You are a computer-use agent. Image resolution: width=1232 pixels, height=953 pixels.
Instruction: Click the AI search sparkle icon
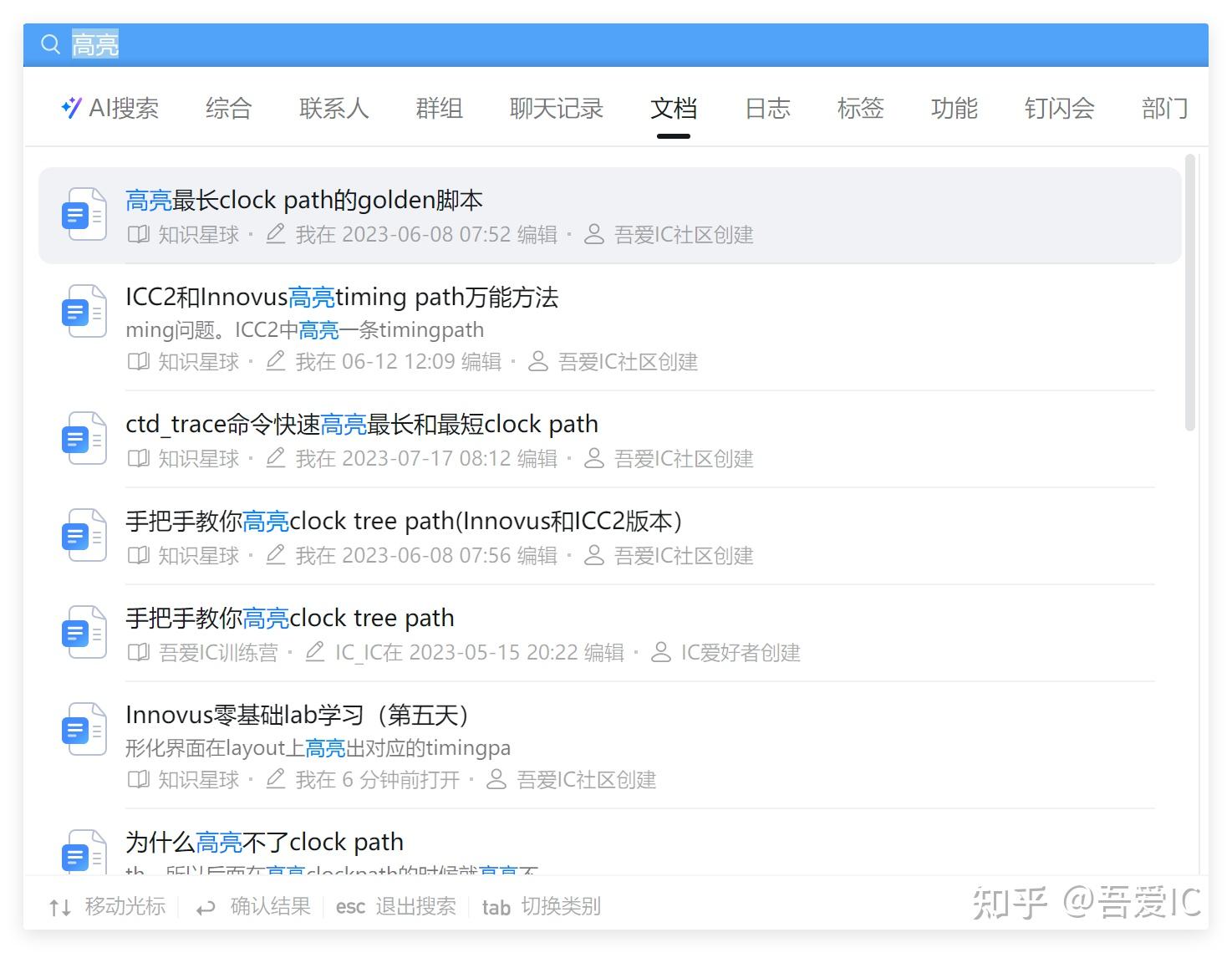pos(71,107)
